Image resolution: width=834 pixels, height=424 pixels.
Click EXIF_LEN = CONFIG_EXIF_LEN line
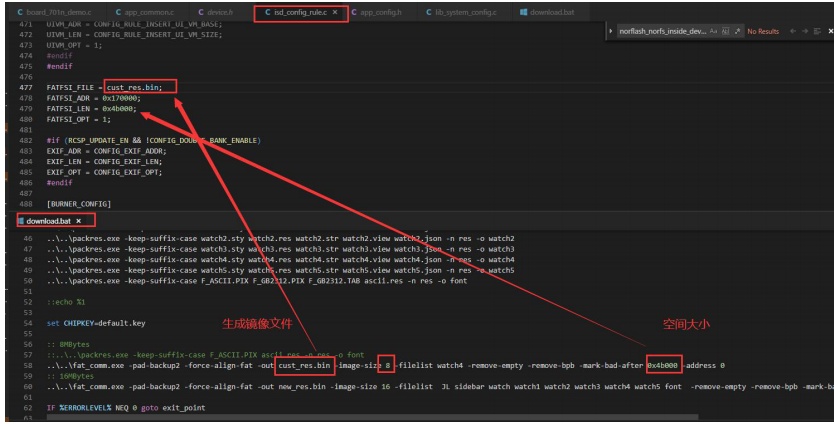click(x=104, y=162)
